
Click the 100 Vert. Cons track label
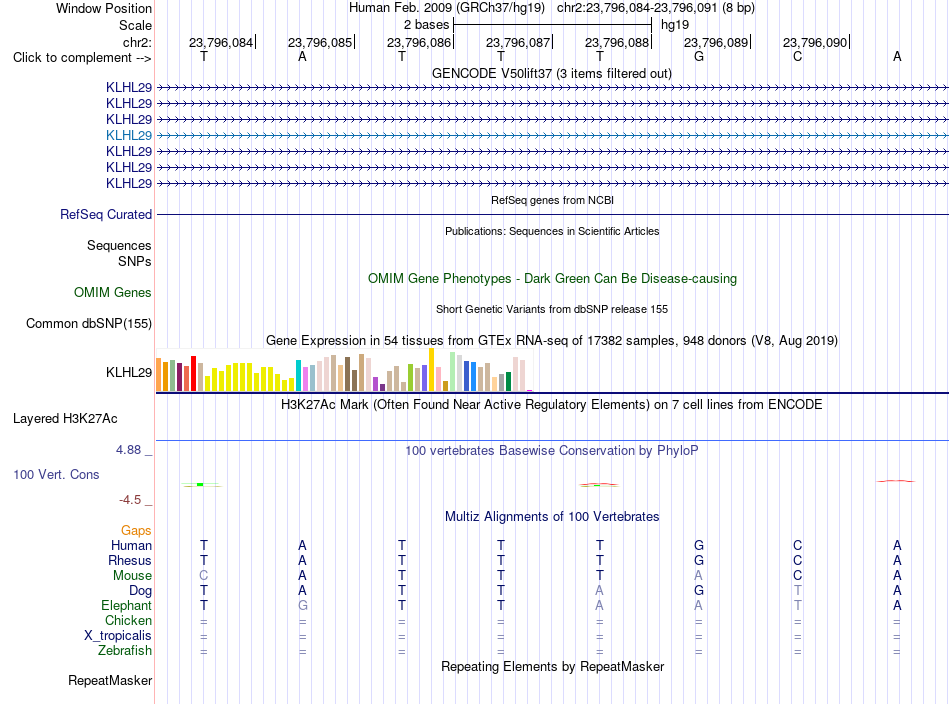coord(56,474)
